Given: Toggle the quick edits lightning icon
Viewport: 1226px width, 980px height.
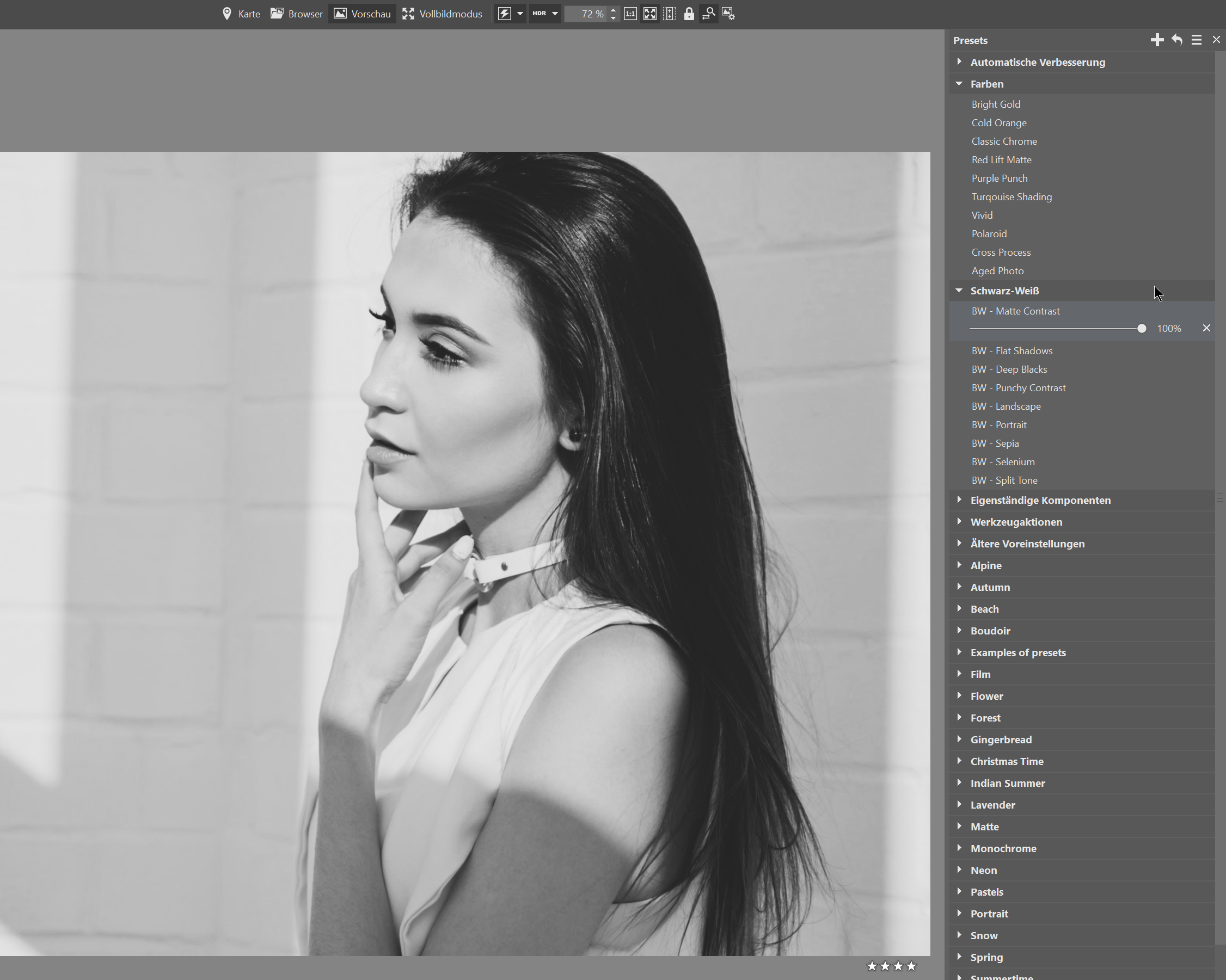Looking at the screenshot, I should coord(504,14).
